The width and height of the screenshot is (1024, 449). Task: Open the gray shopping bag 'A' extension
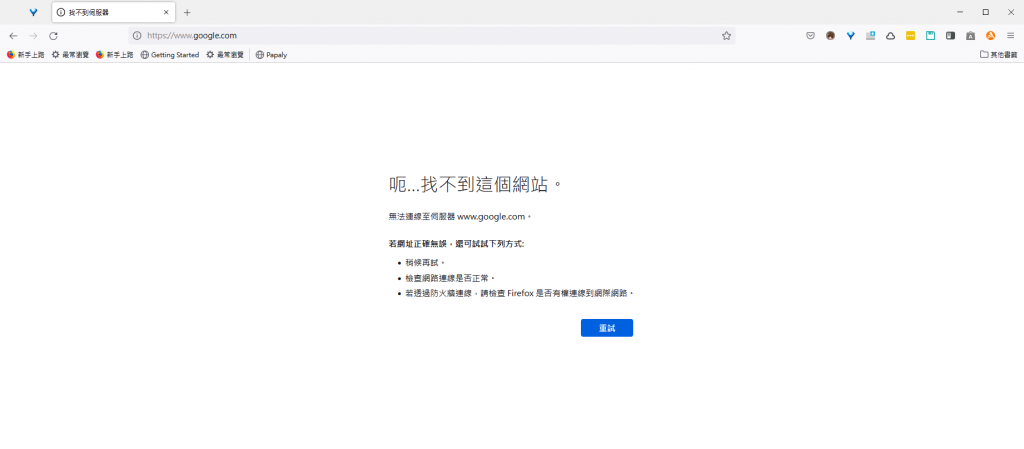pos(970,36)
